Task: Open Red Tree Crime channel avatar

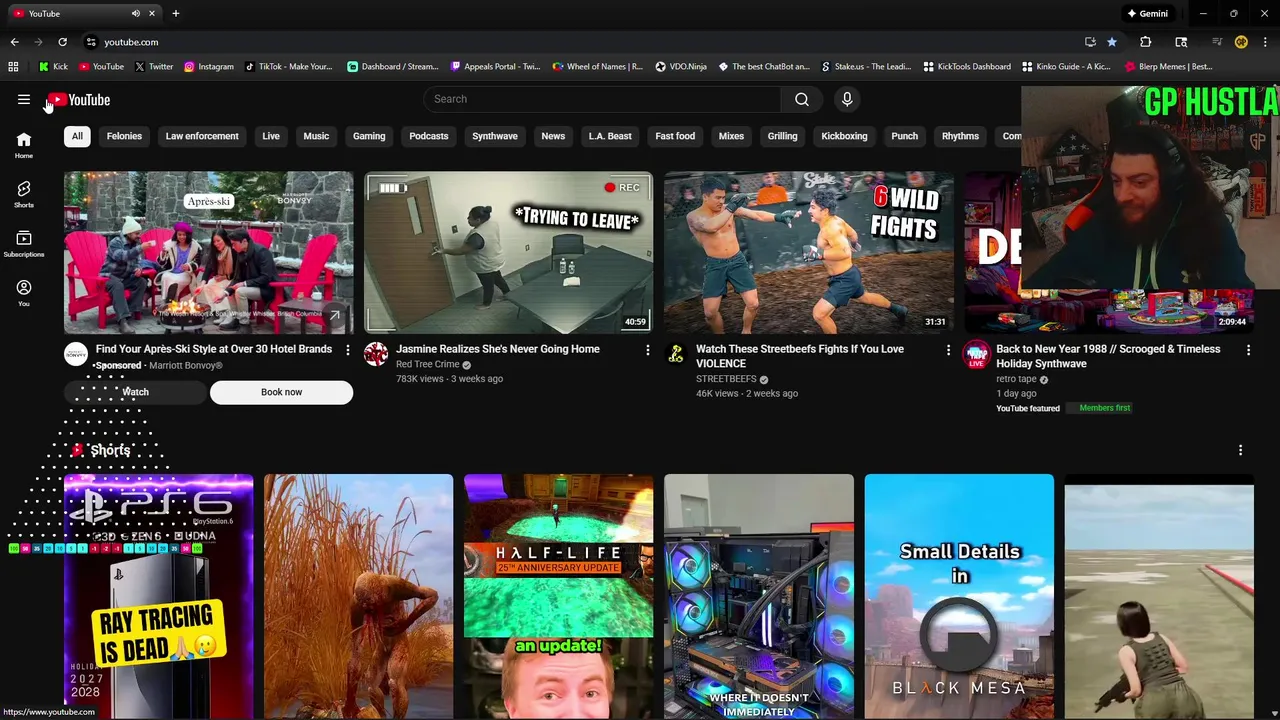Action: pos(376,354)
